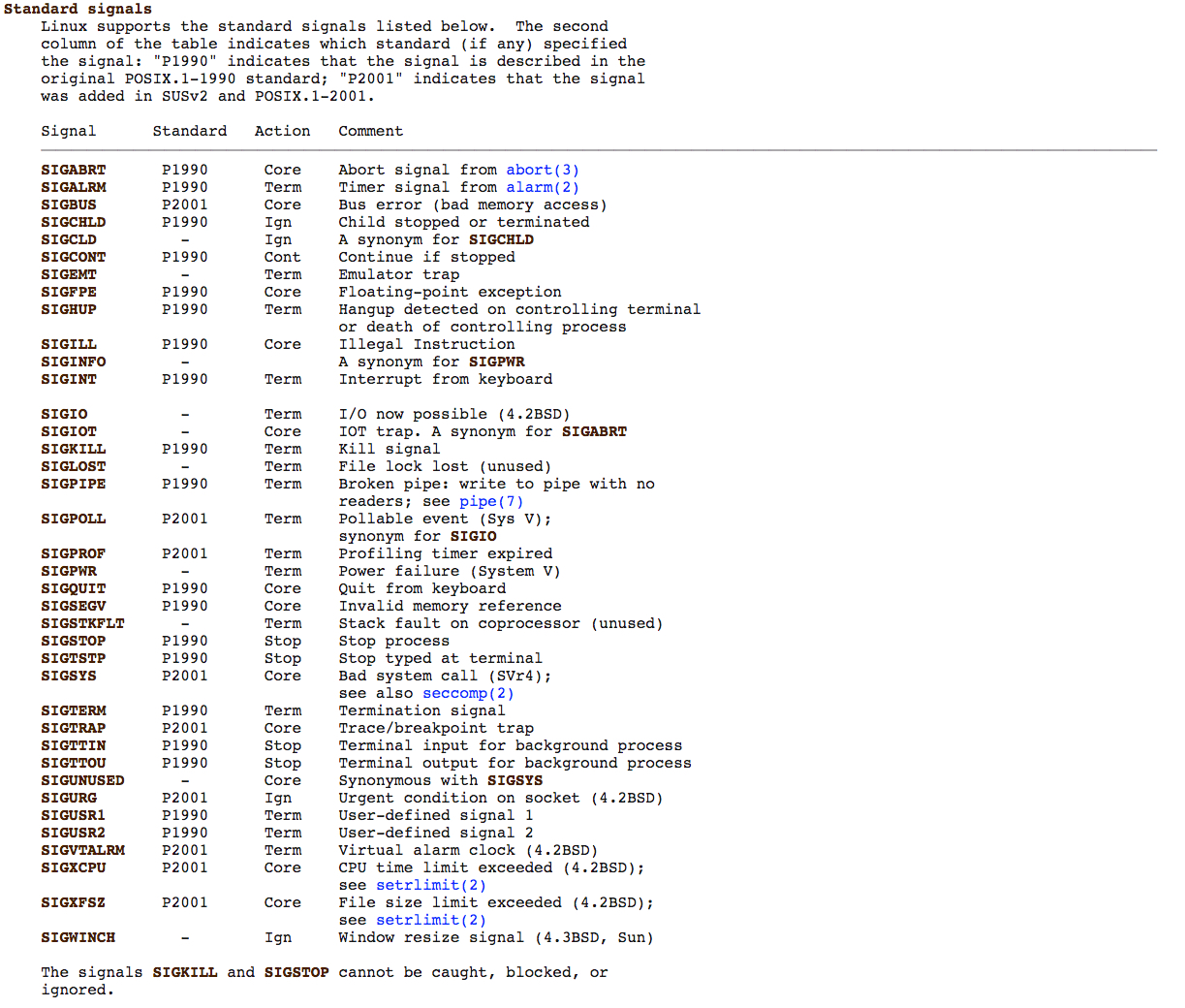The image size is (1185, 1008).
Task: Select the SIGKILL entry text
Action: pos(73,449)
